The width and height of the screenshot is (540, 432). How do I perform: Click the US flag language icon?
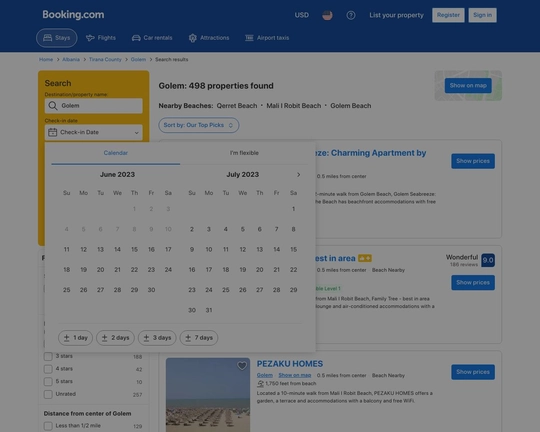(327, 15)
